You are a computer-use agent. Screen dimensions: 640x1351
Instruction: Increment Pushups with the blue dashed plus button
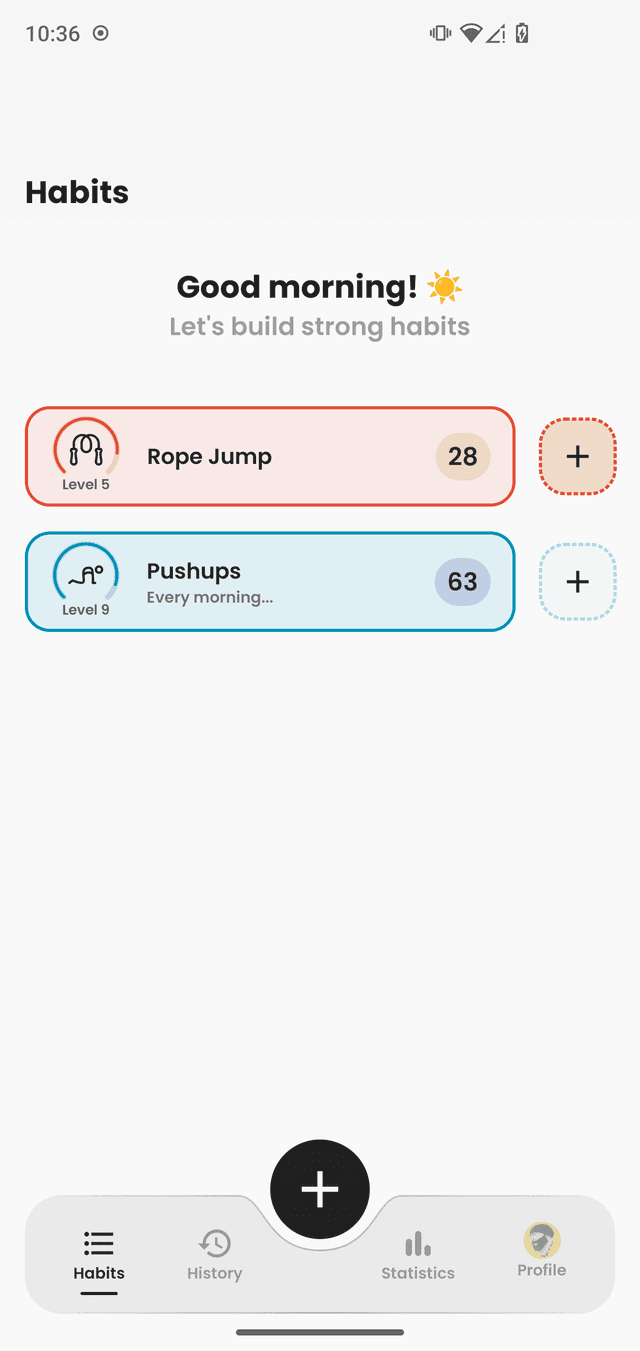[x=577, y=582]
